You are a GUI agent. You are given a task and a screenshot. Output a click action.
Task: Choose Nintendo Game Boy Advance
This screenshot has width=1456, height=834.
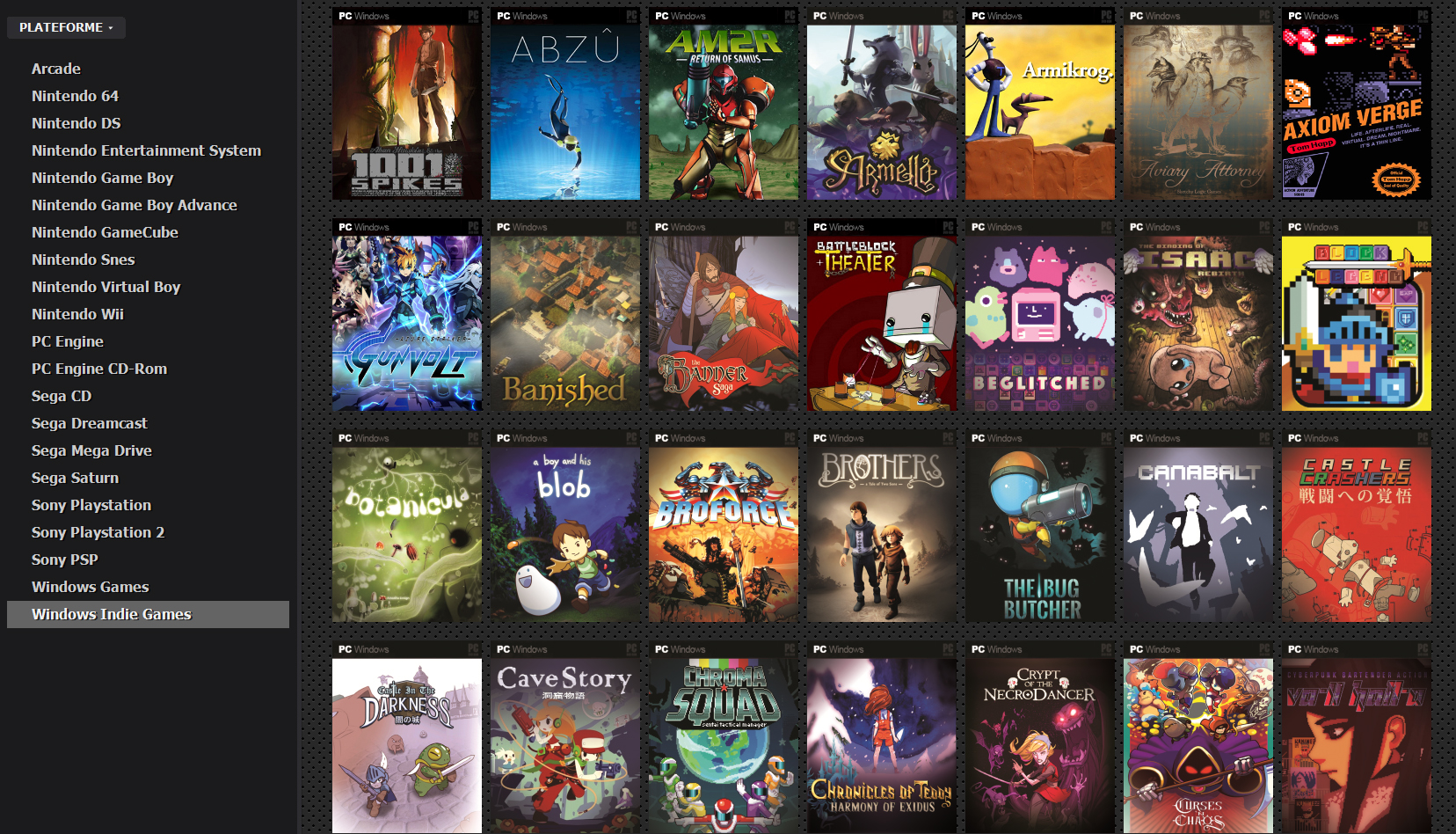(135, 205)
